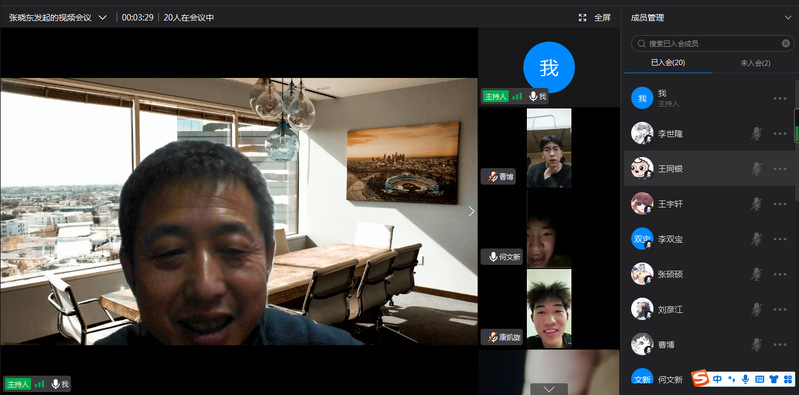Viewport: 799px width, 395px height.
Task: Click the right arrow on main video edge
Action: tap(471, 211)
